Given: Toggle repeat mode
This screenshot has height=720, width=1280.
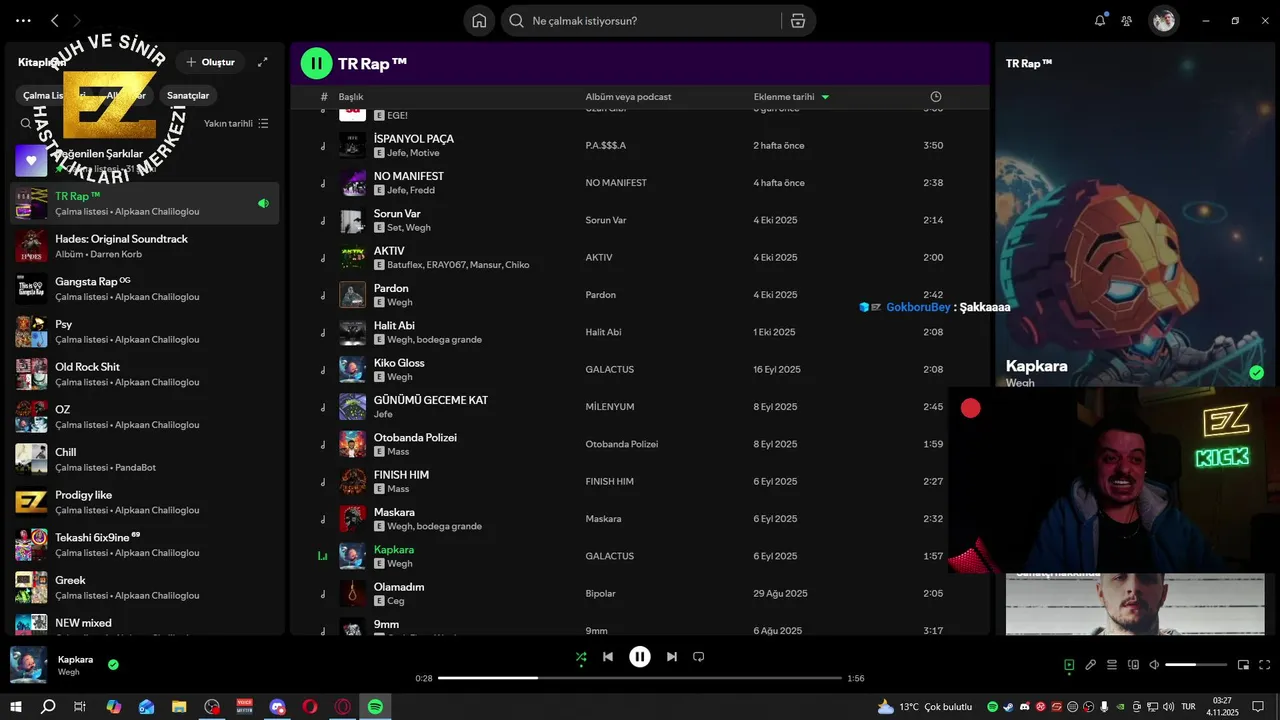Looking at the screenshot, I should coord(699,657).
